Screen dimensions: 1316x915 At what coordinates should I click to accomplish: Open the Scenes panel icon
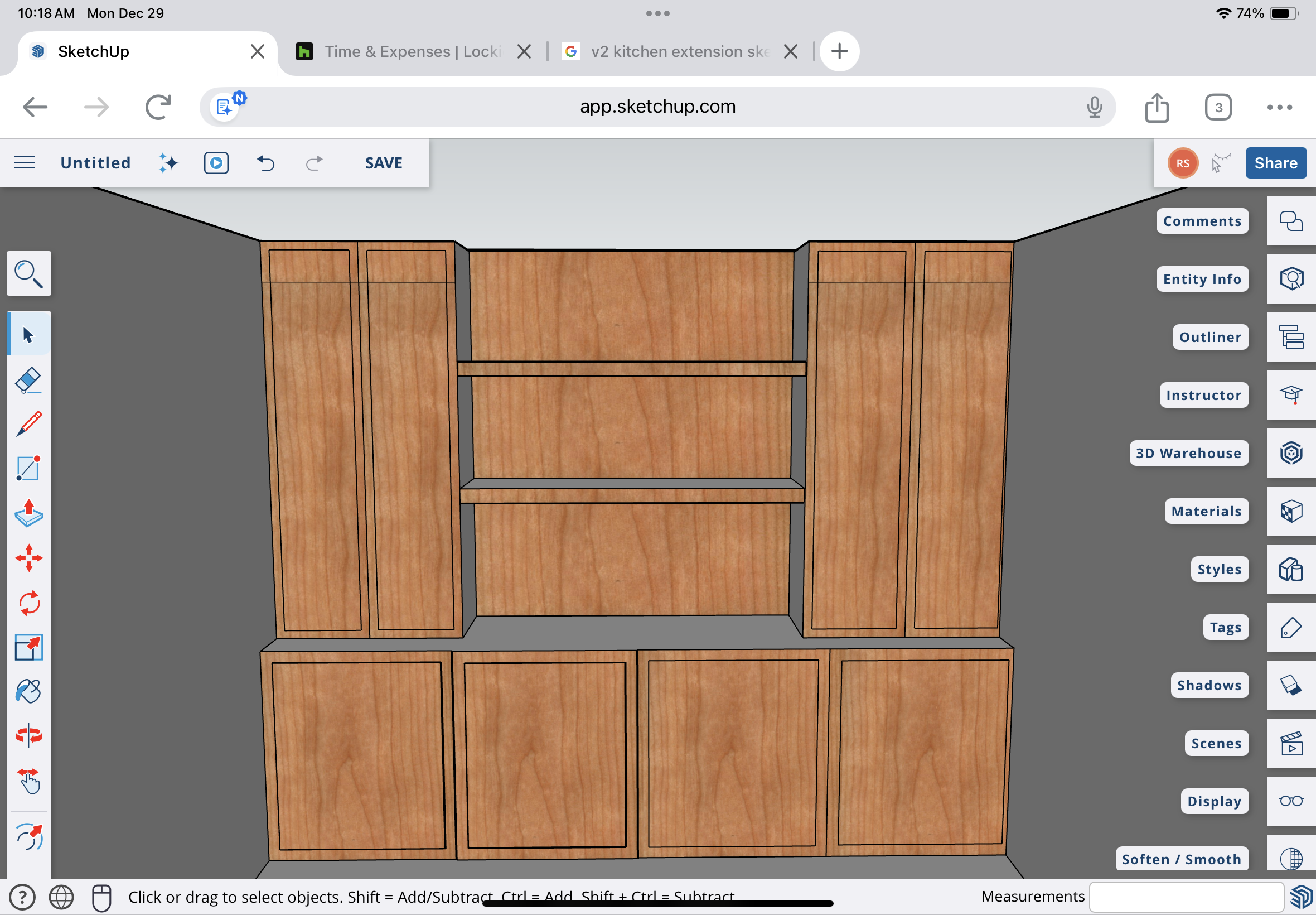(1291, 743)
